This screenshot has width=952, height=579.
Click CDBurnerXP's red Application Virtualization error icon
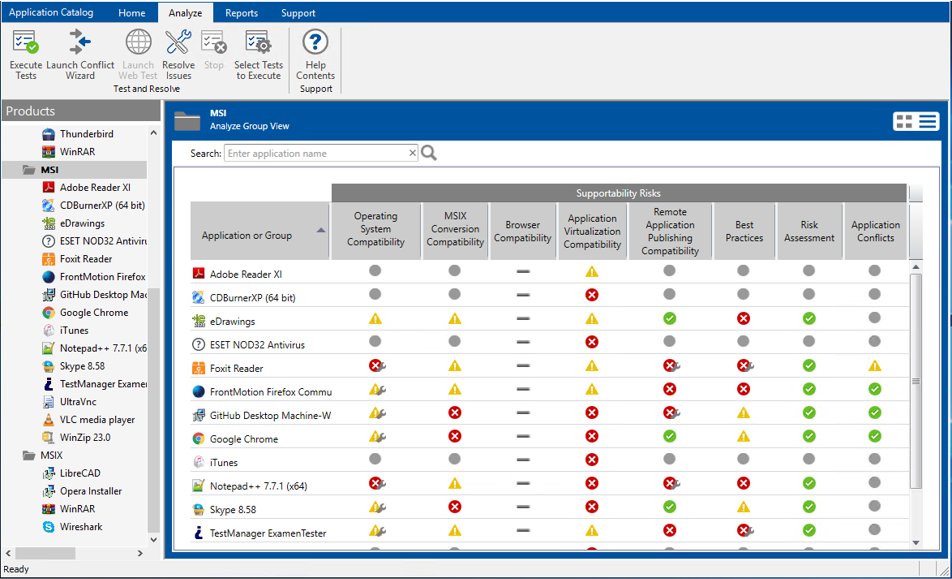(592, 295)
